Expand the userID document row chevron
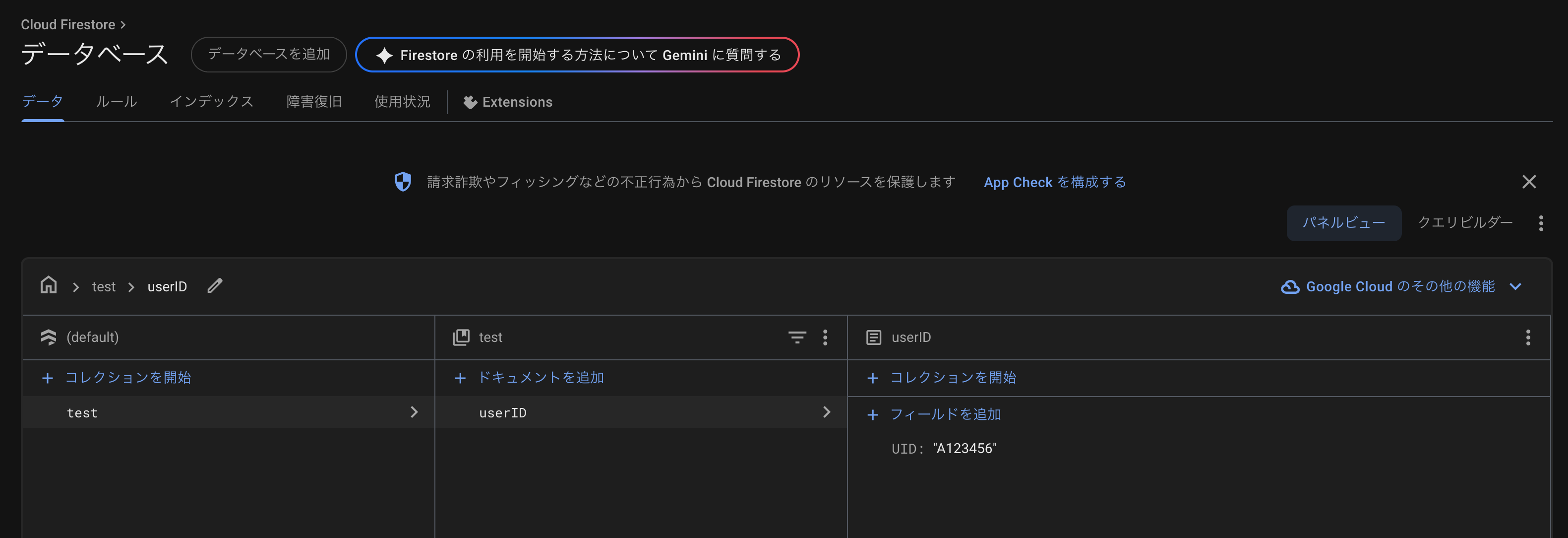Image resolution: width=1568 pixels, height=538 pixels. (x=827, y=412)
